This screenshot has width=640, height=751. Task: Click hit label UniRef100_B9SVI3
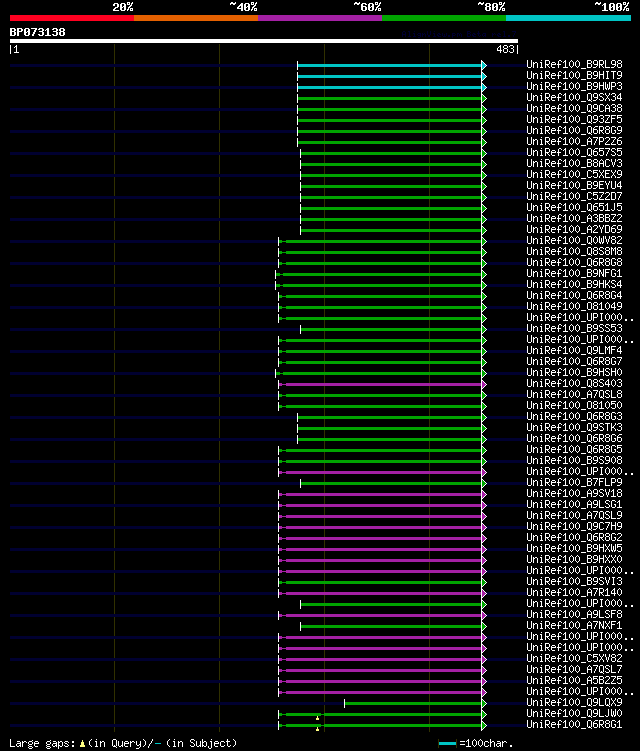[574, 582]
